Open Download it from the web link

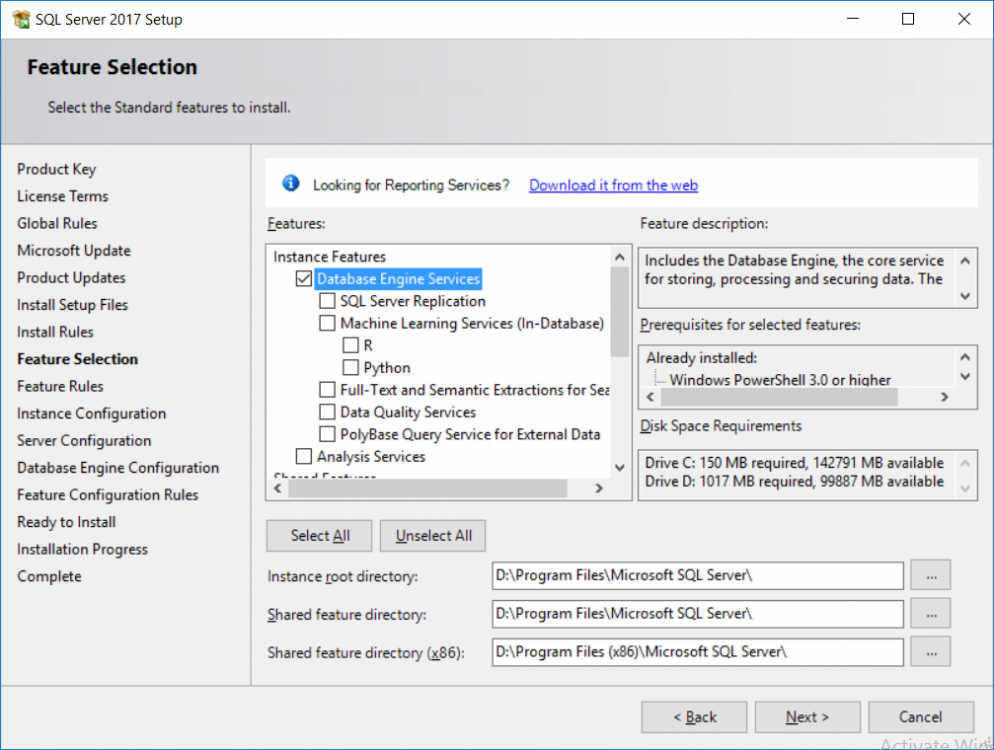click(x=613, y=185)
